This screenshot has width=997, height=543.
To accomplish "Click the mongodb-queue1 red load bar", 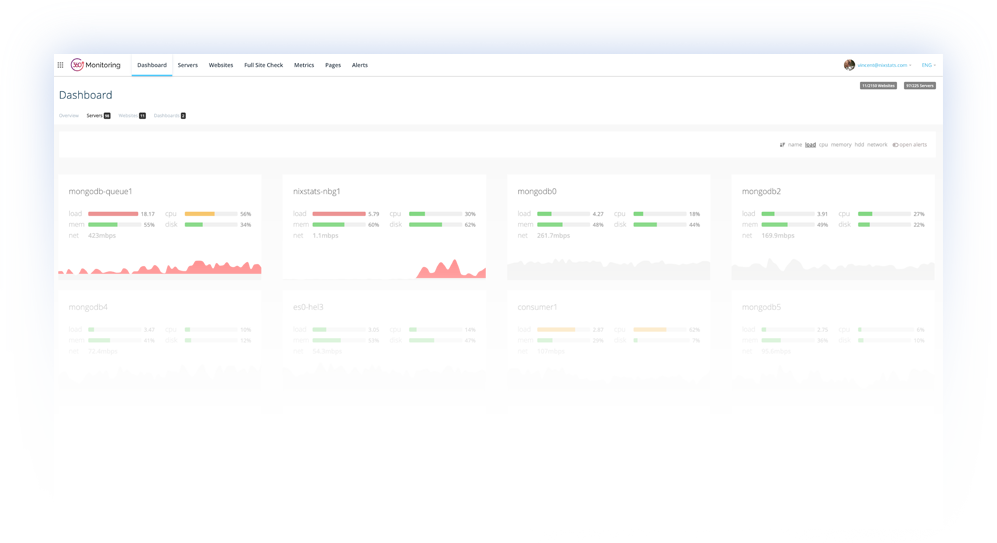I will point(112,213).
